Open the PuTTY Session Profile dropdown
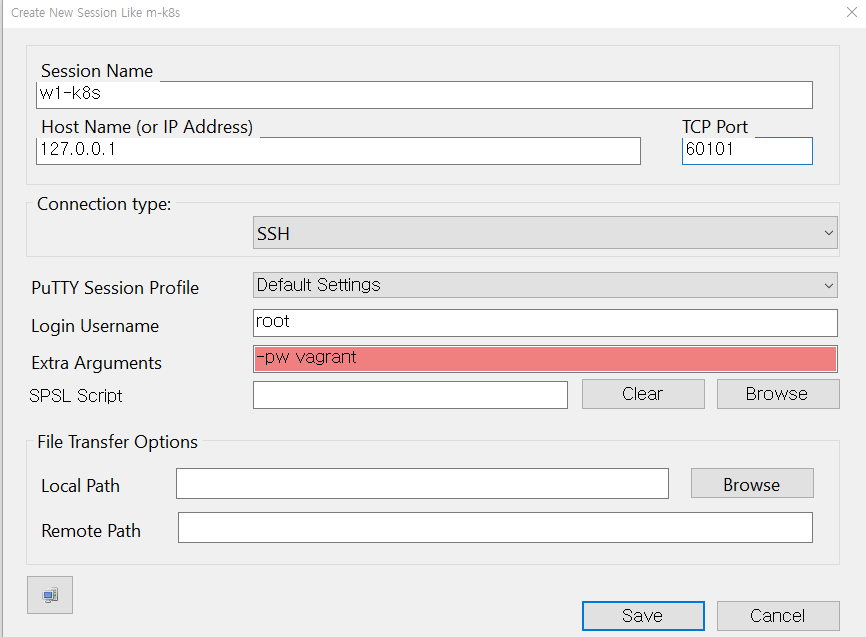866x637 pixels. (x=545, y=285)
